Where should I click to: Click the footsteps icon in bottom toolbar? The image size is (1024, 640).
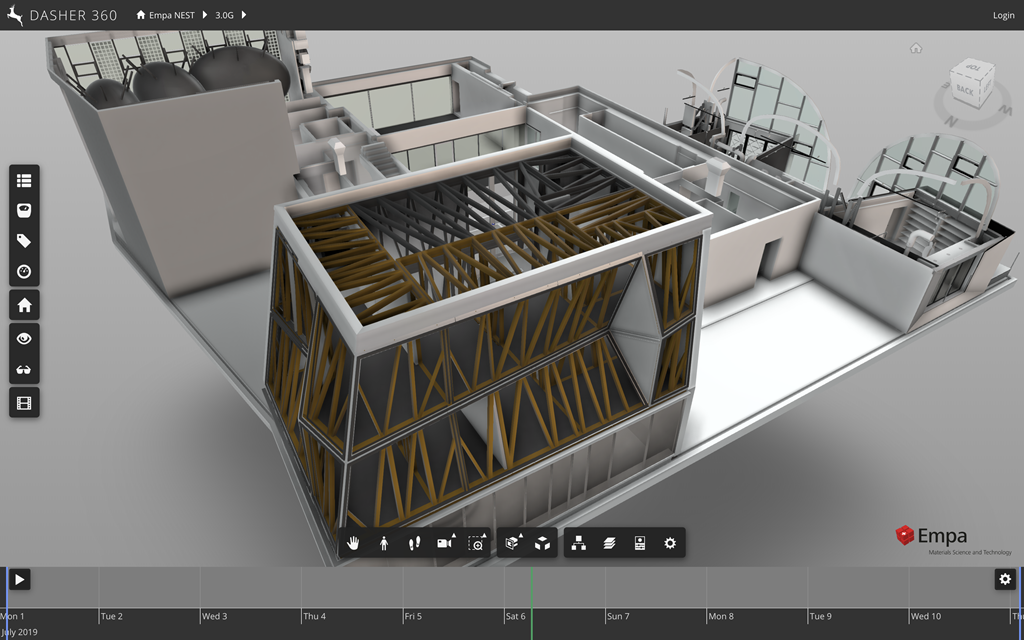pos(415,543)
